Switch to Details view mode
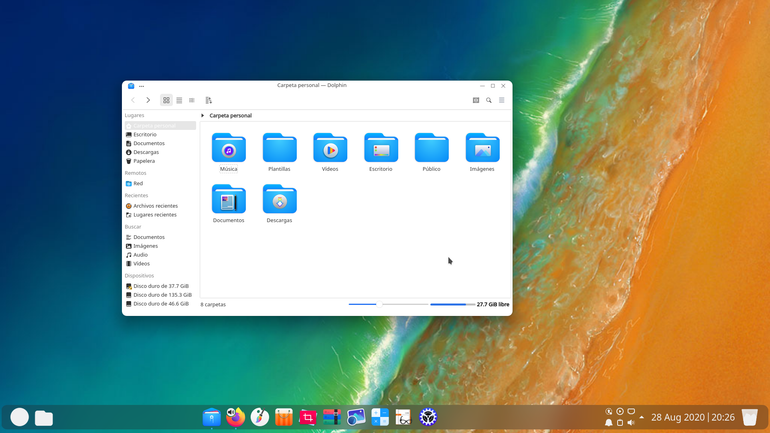 coord(192,100)
